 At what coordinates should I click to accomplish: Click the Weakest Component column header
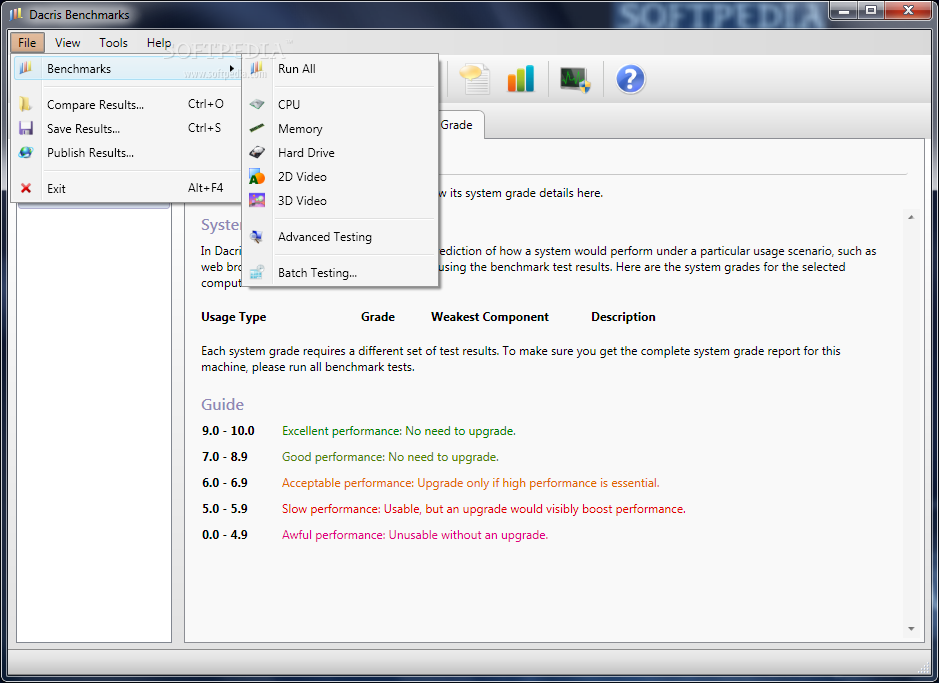tap(489, 317)
